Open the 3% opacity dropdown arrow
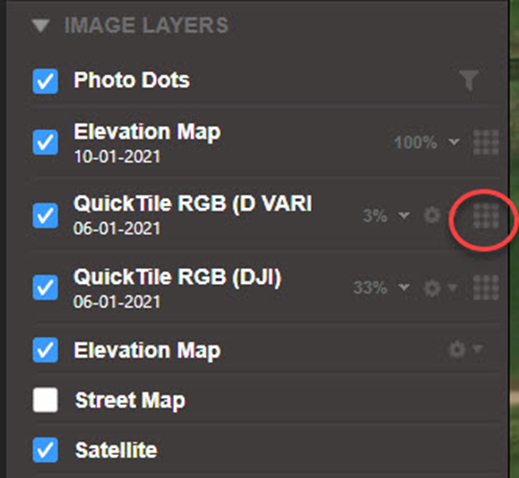Screen dimensions: 519x478 tap(404, 215)
